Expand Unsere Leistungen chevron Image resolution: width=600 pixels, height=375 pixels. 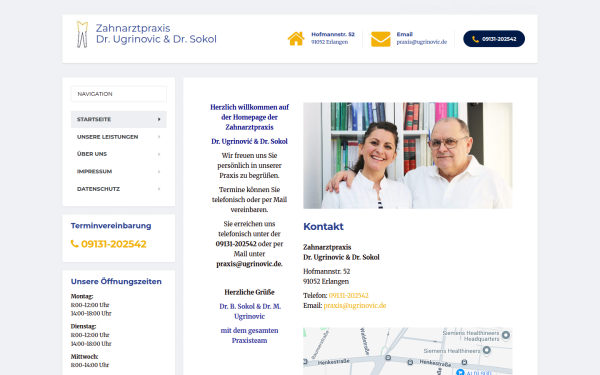click(x=159, y=137)
